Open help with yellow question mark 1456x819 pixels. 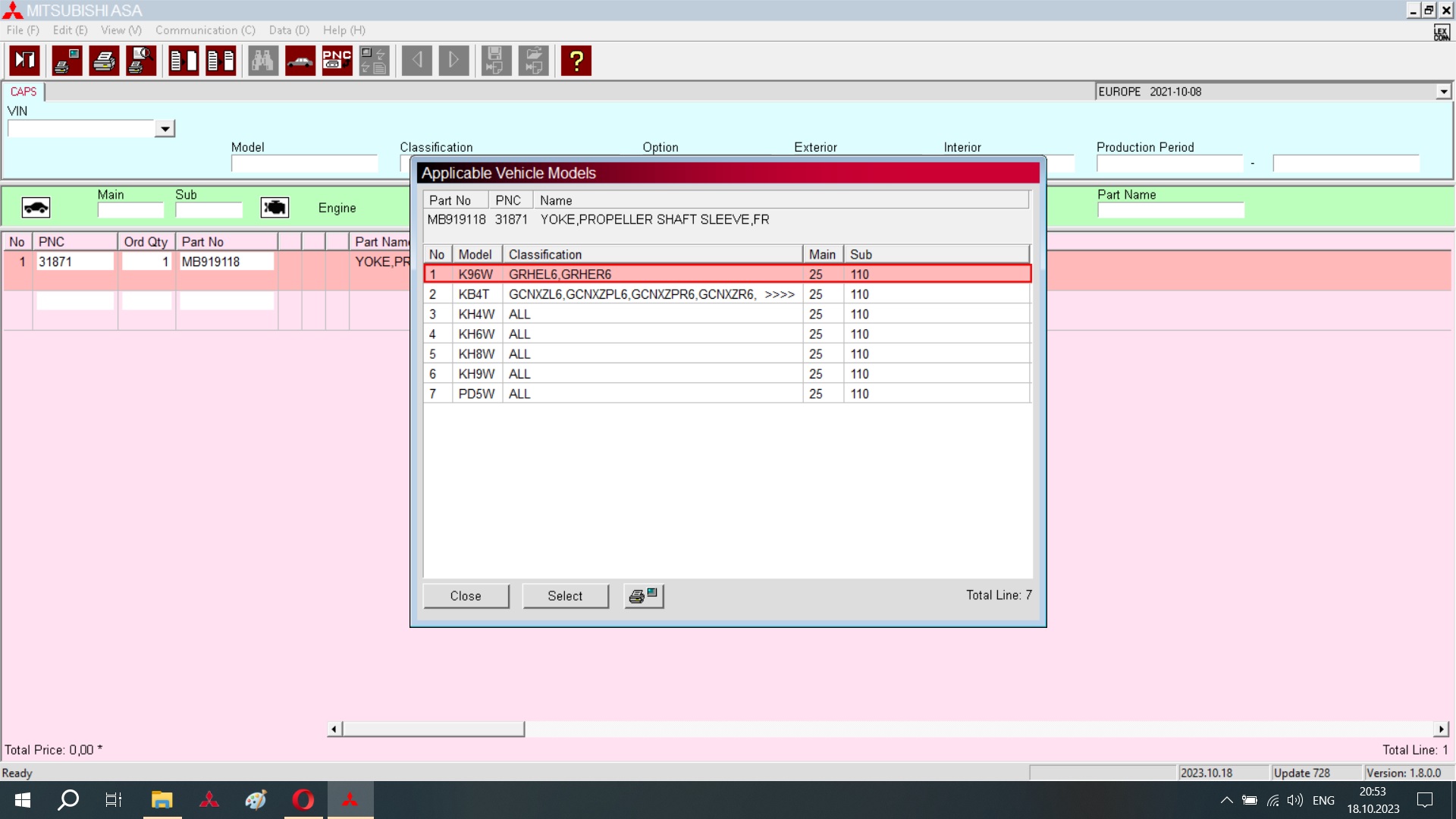pos(576,61)
